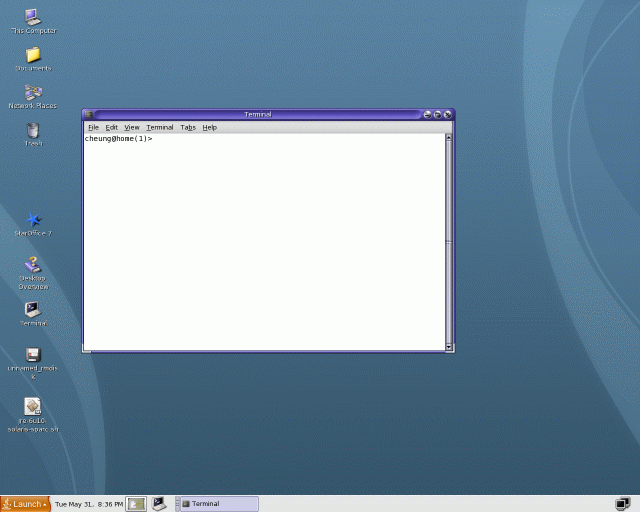Image resolution: width=640 pixels, height=512 pixels.
Task: Click the terminal launcher icon in the panel
Action: 159,504
